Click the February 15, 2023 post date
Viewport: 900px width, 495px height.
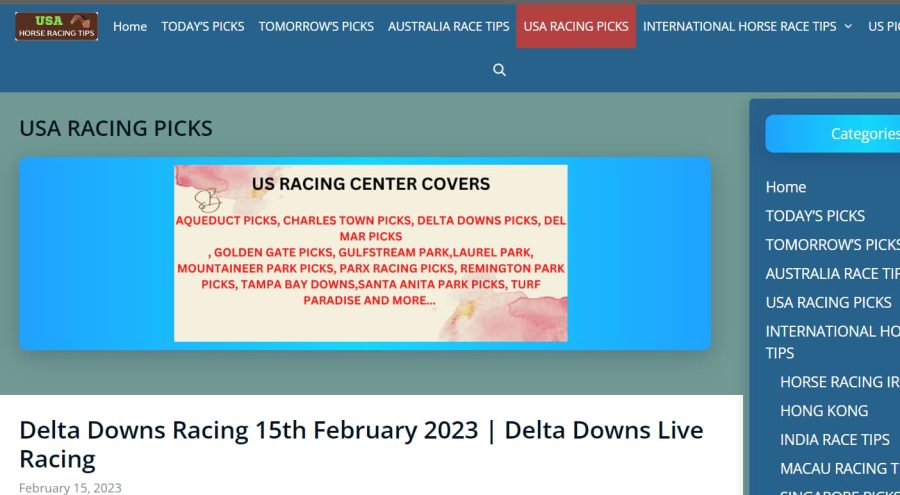click(70, 488)
